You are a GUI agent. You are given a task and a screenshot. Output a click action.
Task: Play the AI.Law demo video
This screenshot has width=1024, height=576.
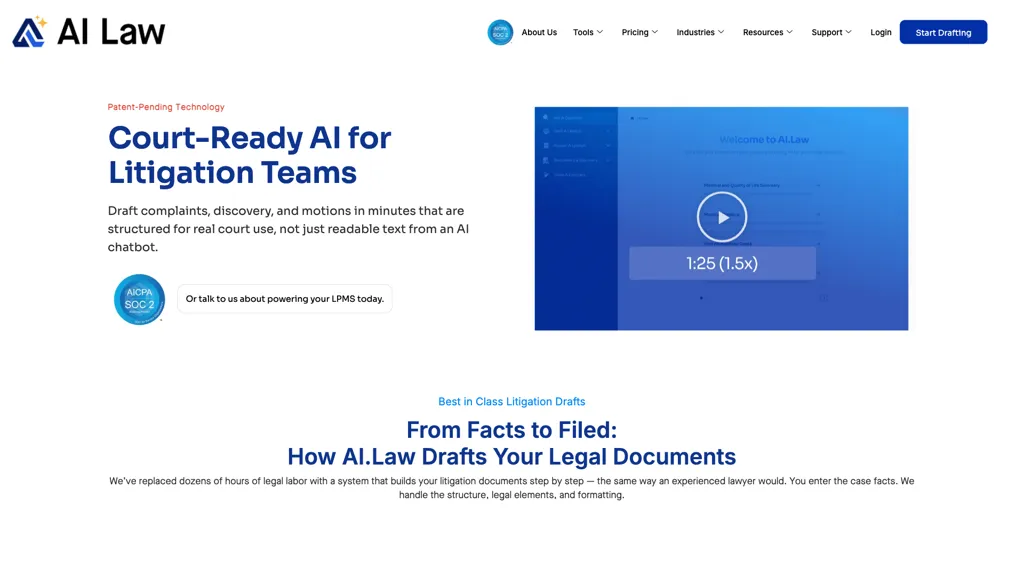[721, 217]
